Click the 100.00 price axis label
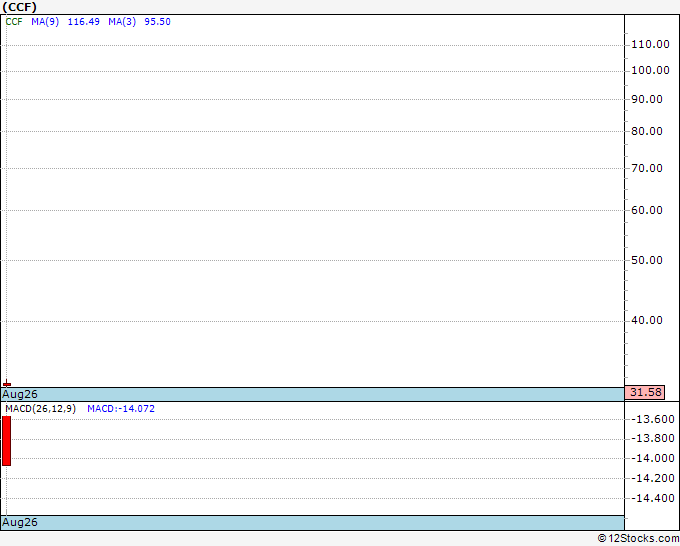Viewport: 680px width, 546px height. [650, 70]
